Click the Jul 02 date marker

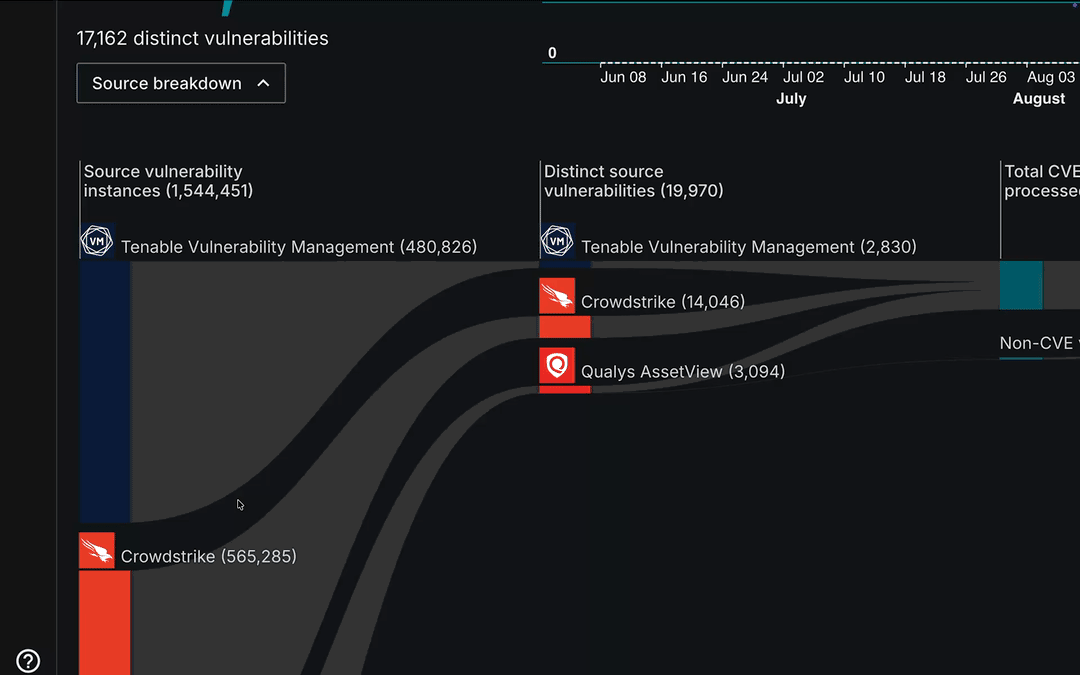click(804, 76)
